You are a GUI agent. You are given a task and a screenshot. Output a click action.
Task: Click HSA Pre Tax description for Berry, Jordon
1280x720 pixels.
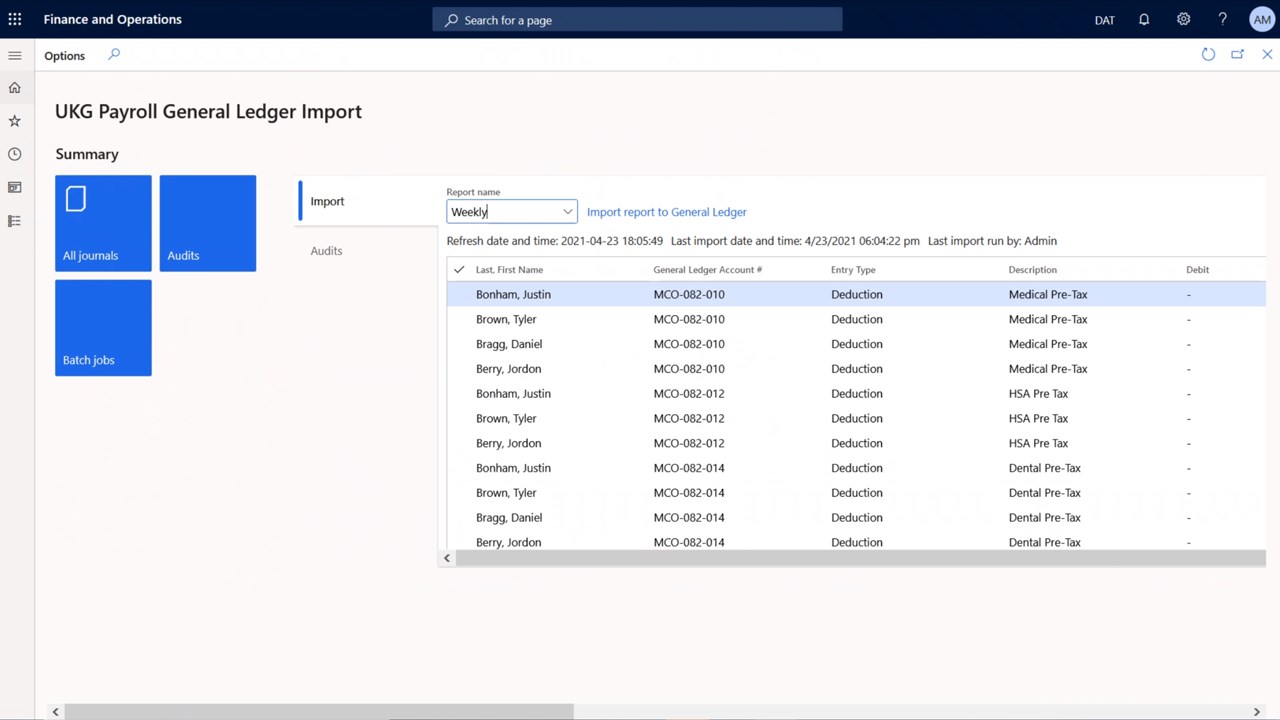(x=1038, y=444)
